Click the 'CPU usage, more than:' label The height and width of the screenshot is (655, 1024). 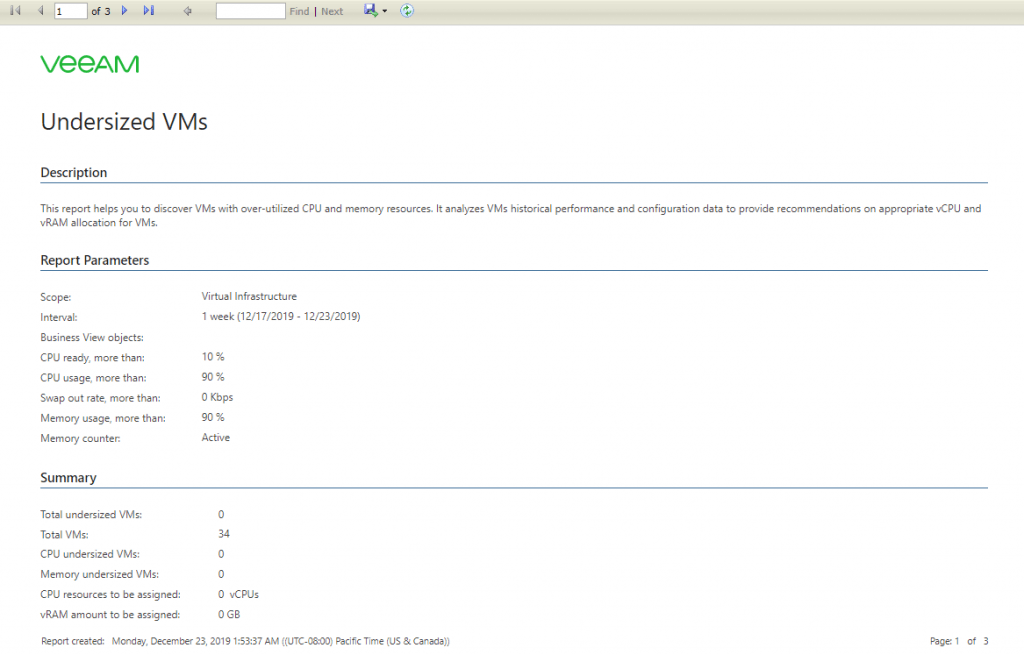point(93,378)
